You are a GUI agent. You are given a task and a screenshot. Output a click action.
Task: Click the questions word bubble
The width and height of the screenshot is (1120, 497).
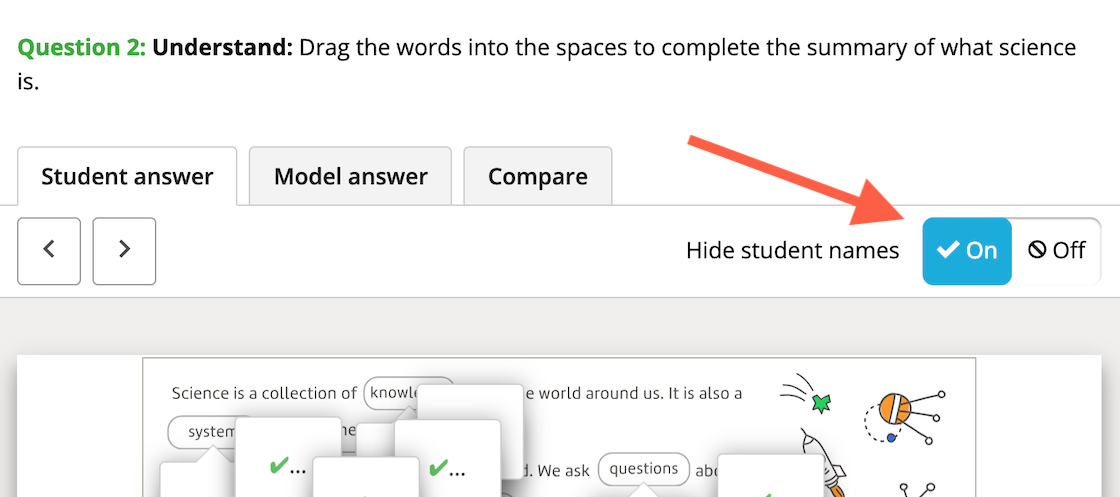click(x=644, y=469)
